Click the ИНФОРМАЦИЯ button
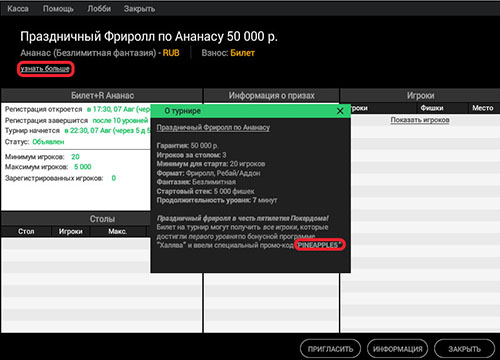Viewport: 500px width, 360px height. 397,349
